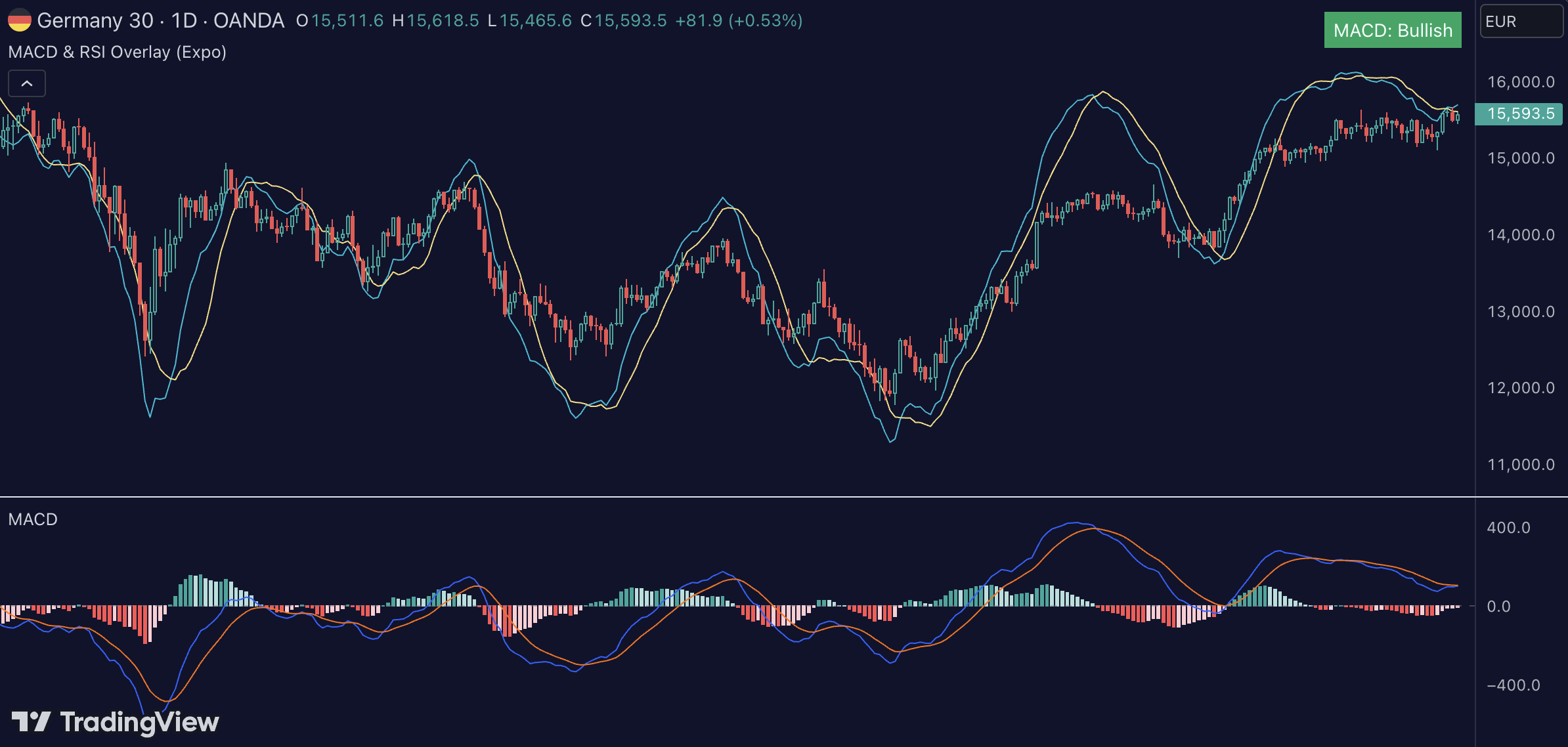Select the Germany 30 symbol title
The width and height of the screenshot is (1568, 747).
click(x=95, y=20)
